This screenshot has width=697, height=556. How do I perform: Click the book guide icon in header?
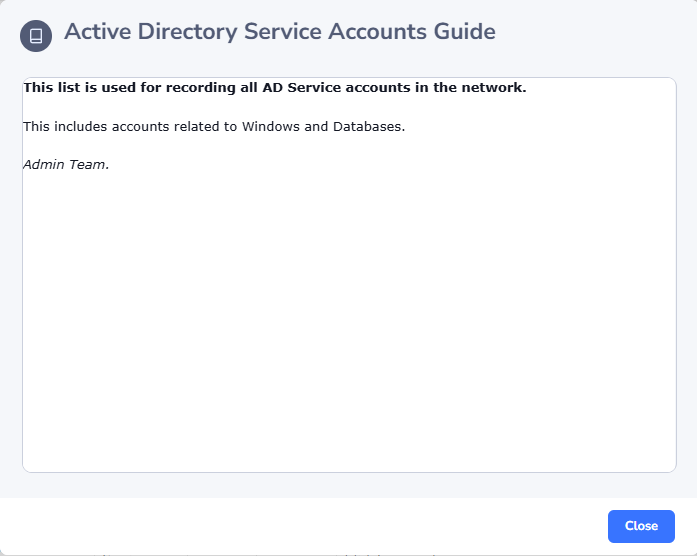click(x=36, y=36)
